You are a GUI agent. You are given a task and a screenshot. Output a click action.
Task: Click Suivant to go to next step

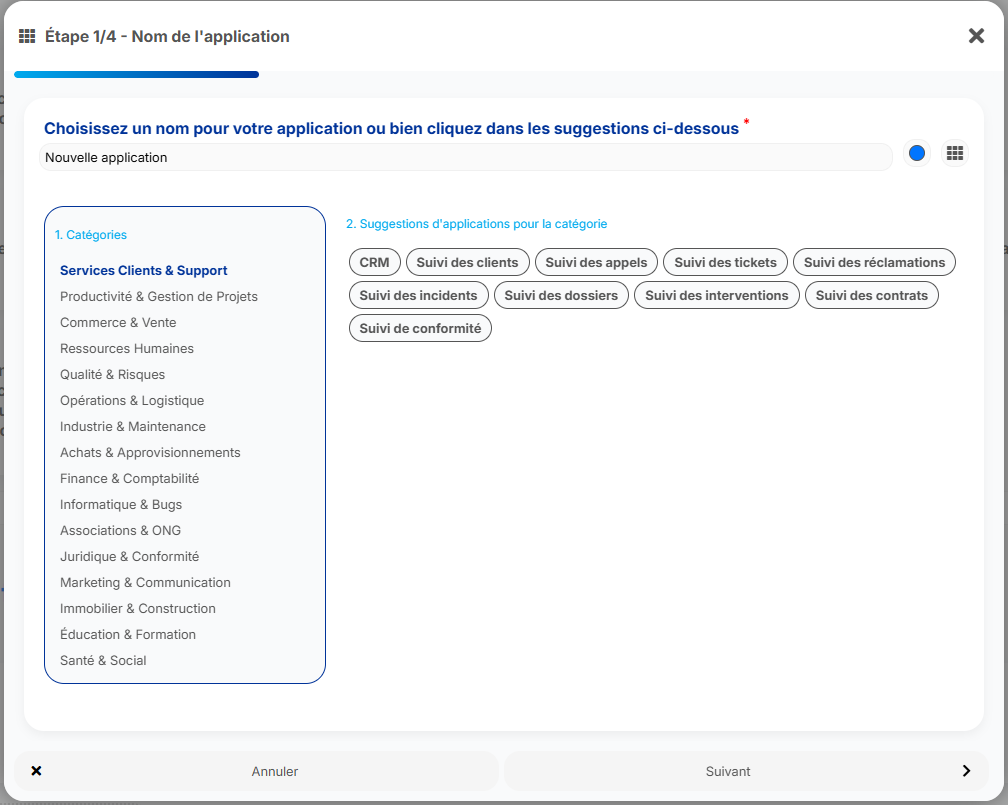coord(746,771)
